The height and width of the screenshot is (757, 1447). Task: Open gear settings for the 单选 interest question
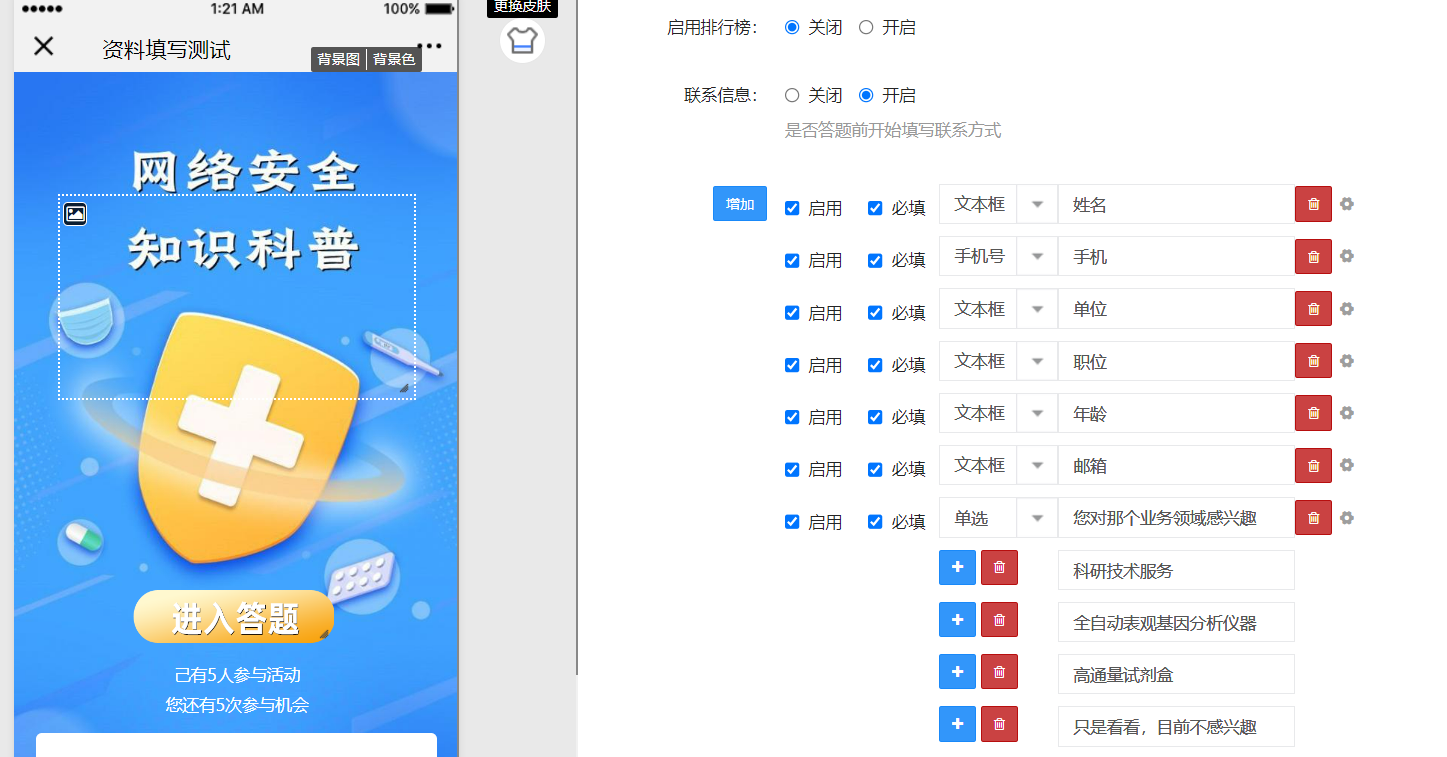pyautogui.click(x=1346, y=518)
